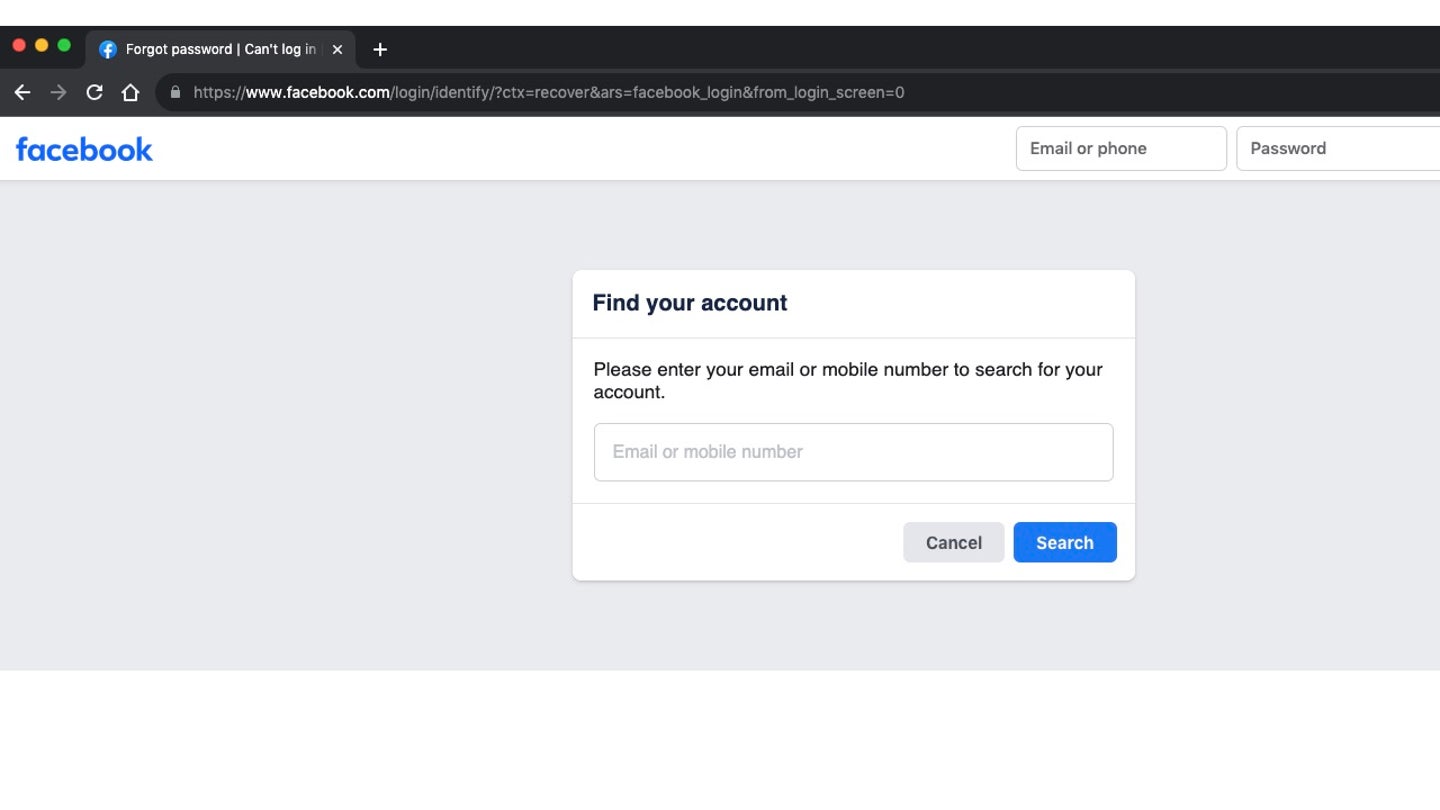
Task: Select the Forgot password browser tab
Action: pos(220,49)
